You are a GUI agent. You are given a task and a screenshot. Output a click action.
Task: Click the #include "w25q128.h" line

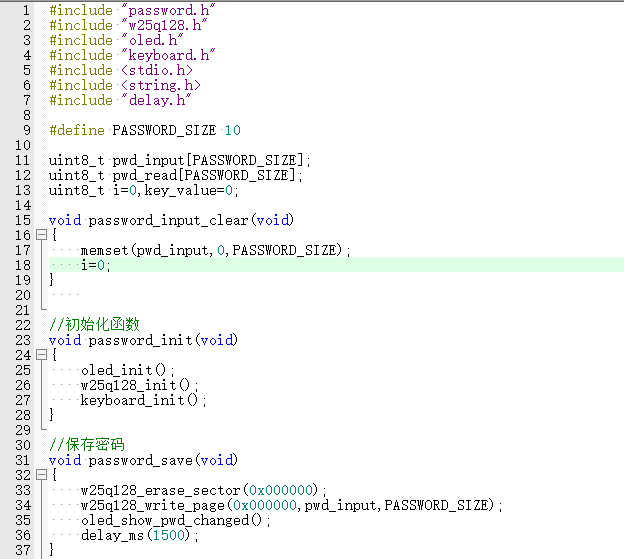[128, 25]
